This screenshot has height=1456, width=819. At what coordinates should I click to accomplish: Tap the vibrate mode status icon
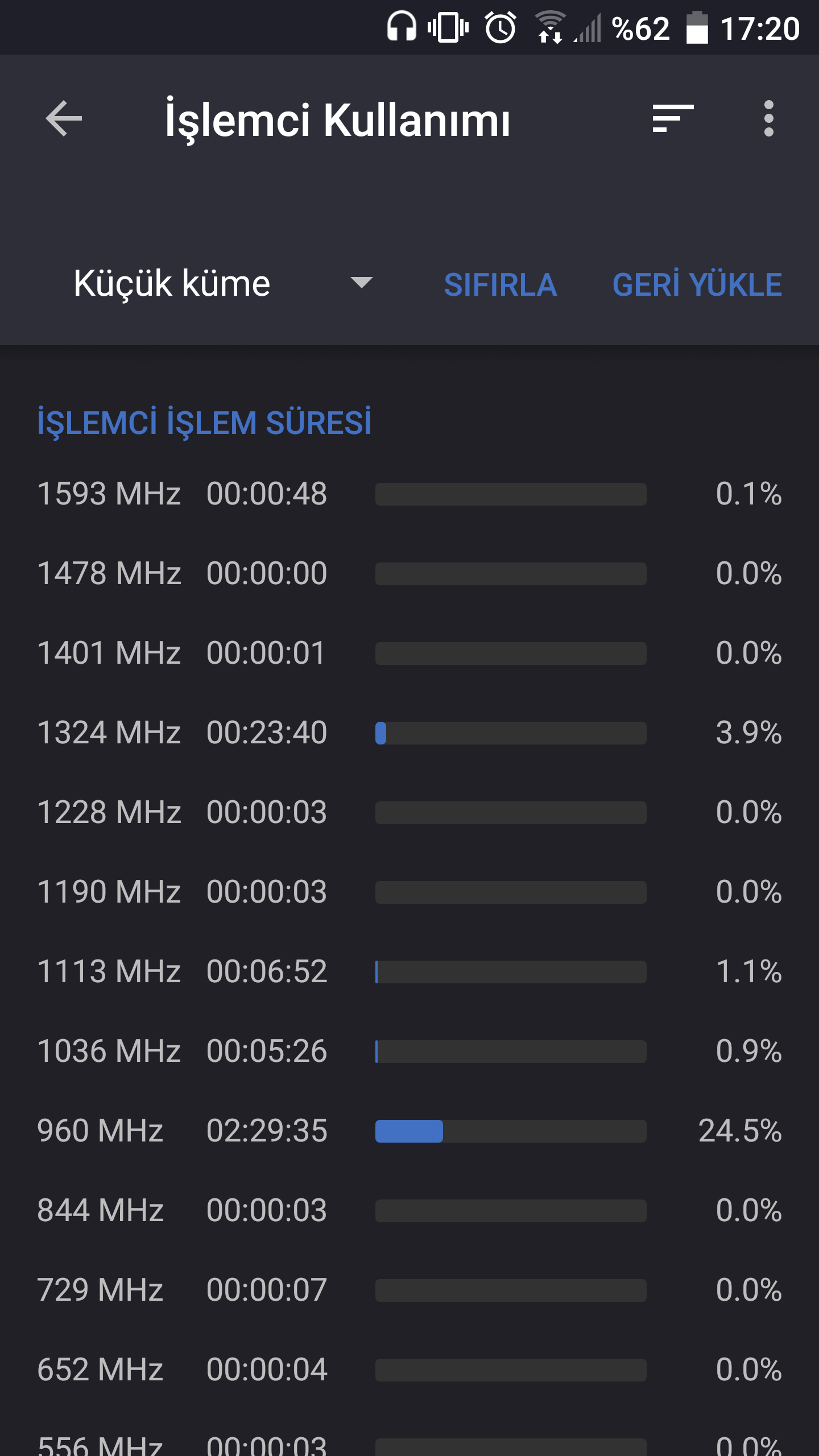448,27
